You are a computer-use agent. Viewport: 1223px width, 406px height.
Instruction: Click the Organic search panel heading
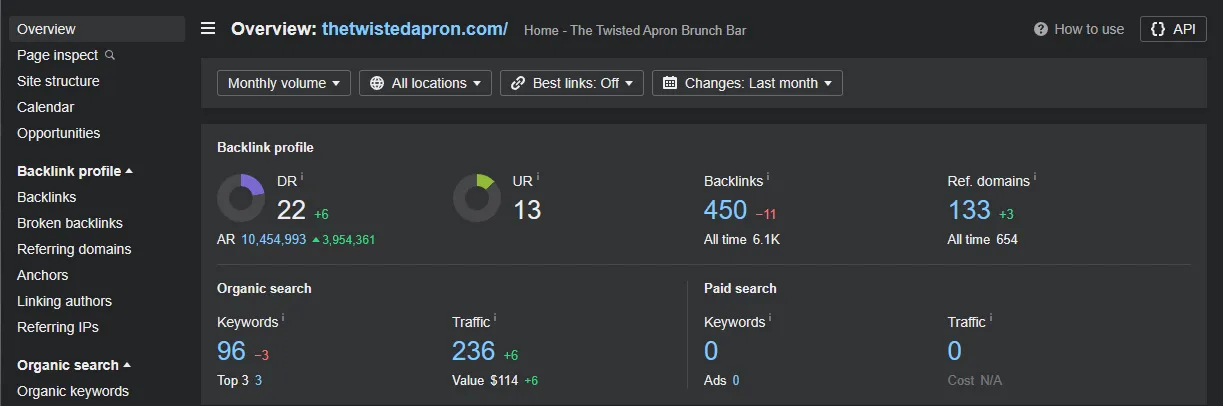(264, 288)
